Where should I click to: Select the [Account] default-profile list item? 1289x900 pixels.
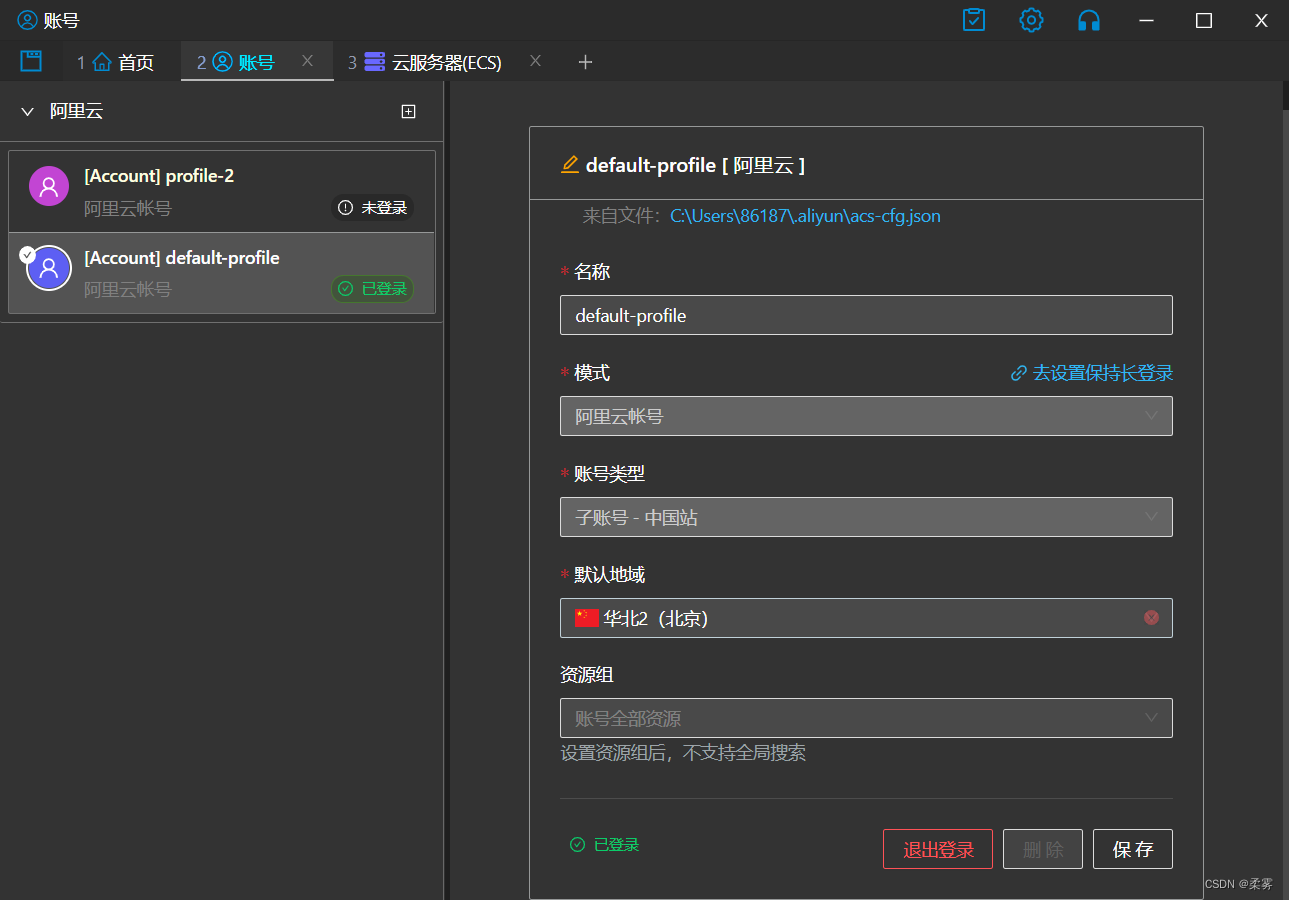pyautogui.click(x=222, y=273)
